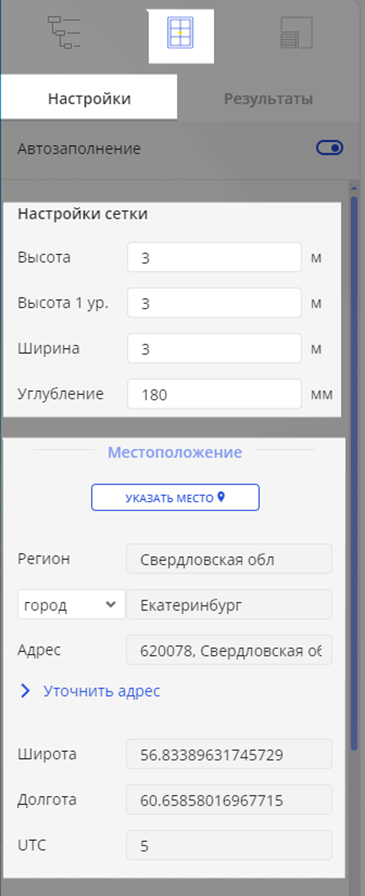Click the Ширина input field
Viewport: 365px width, 896px height.
[214, 349]
